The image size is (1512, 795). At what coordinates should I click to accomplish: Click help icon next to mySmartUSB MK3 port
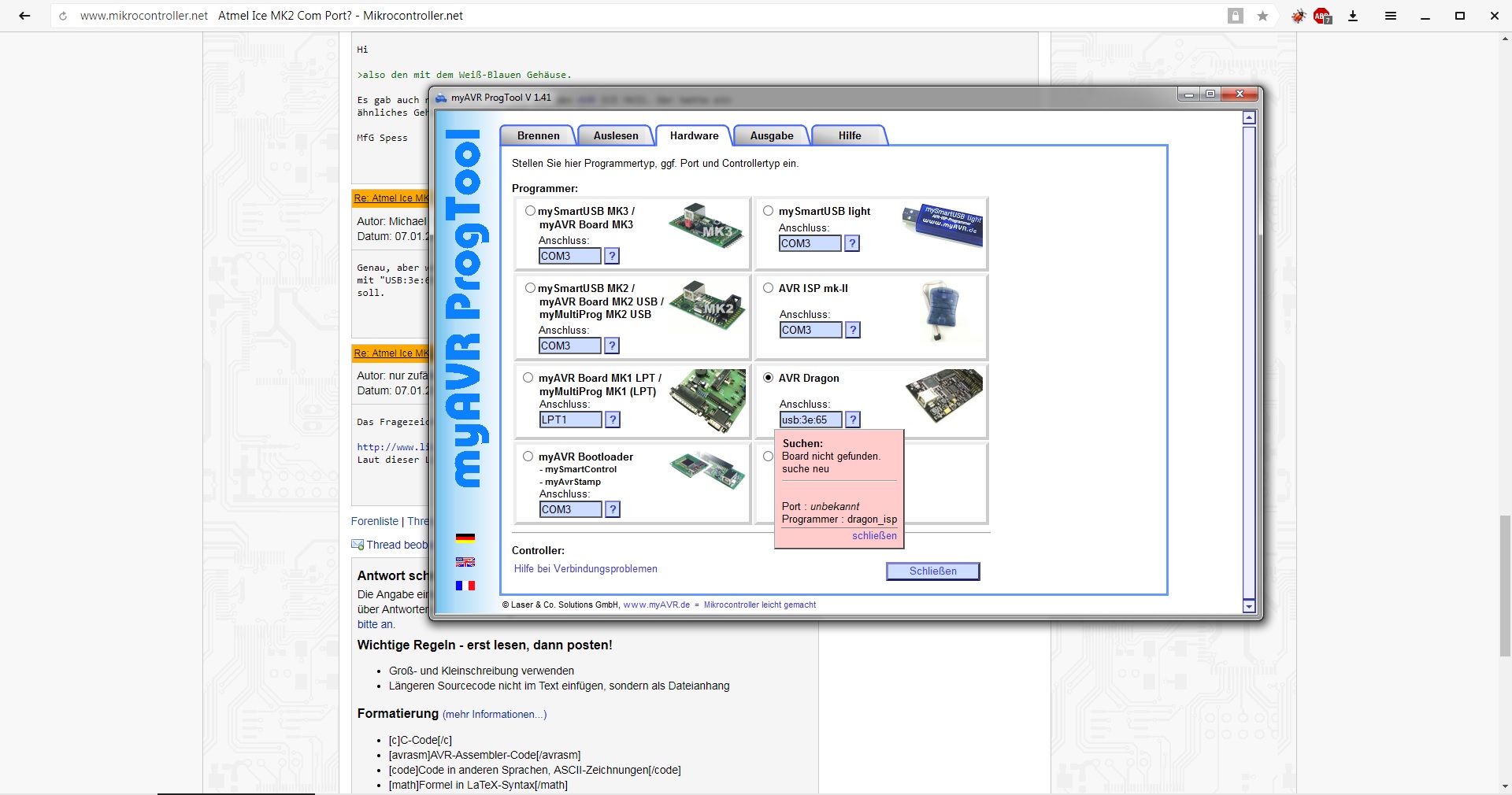pyautogui.click(x=612, y=256)
